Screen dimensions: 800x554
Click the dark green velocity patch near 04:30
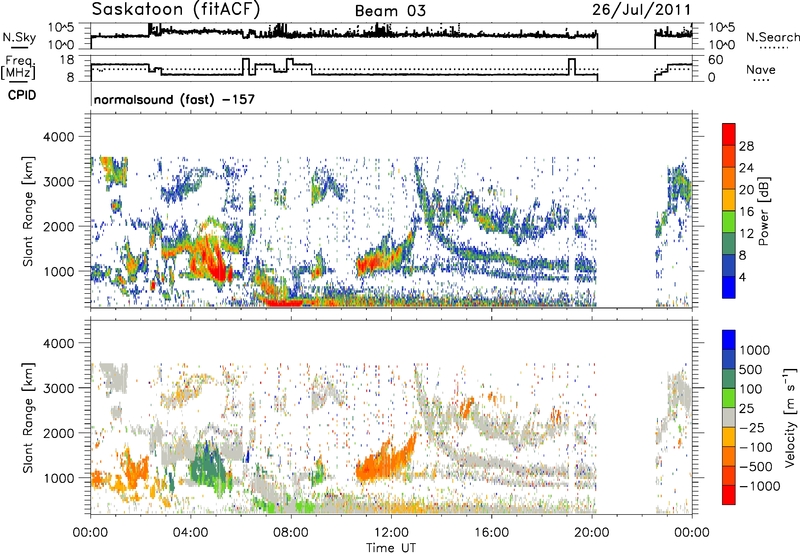[208, 467]
